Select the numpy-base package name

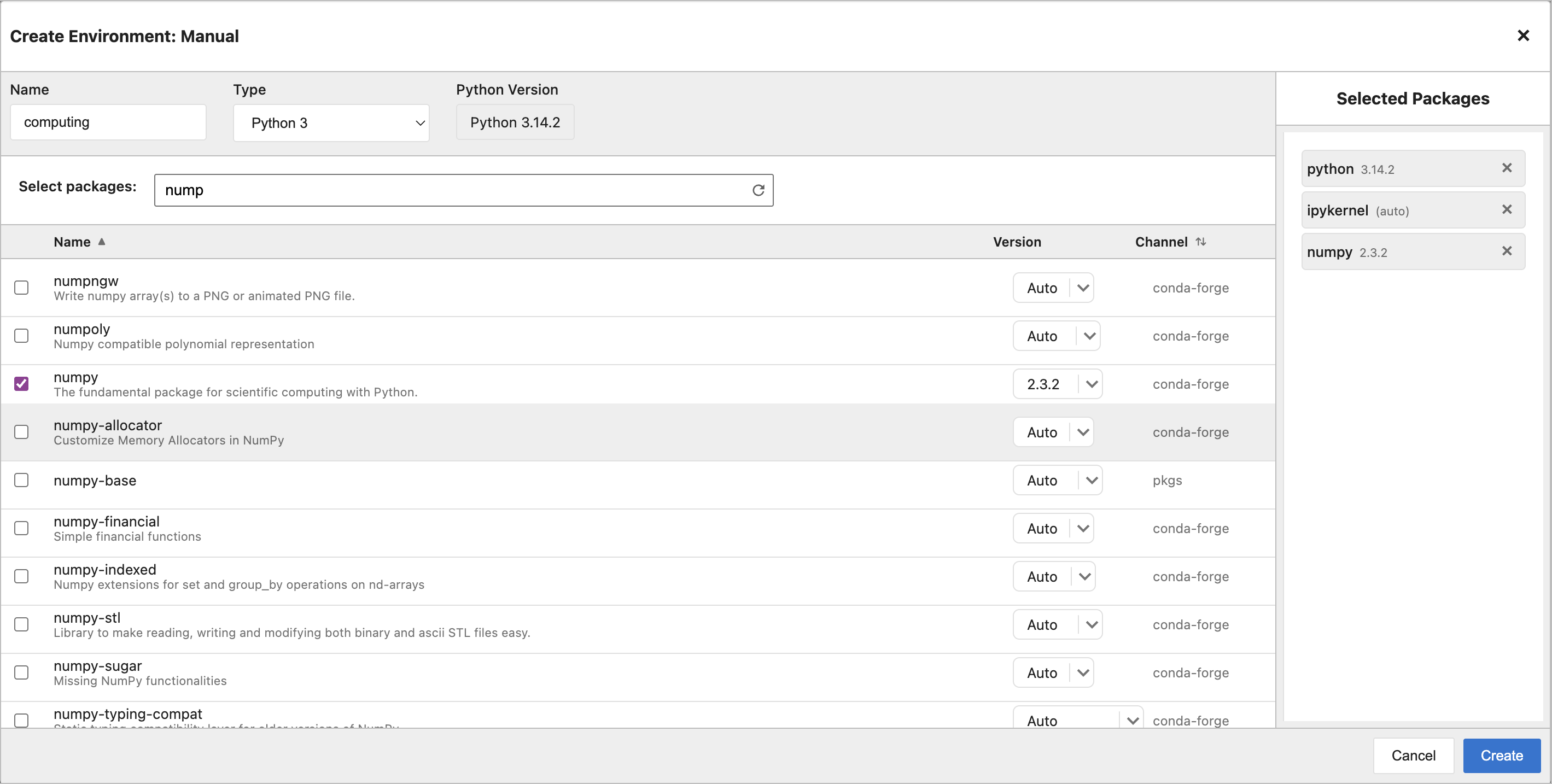(95, 481)
